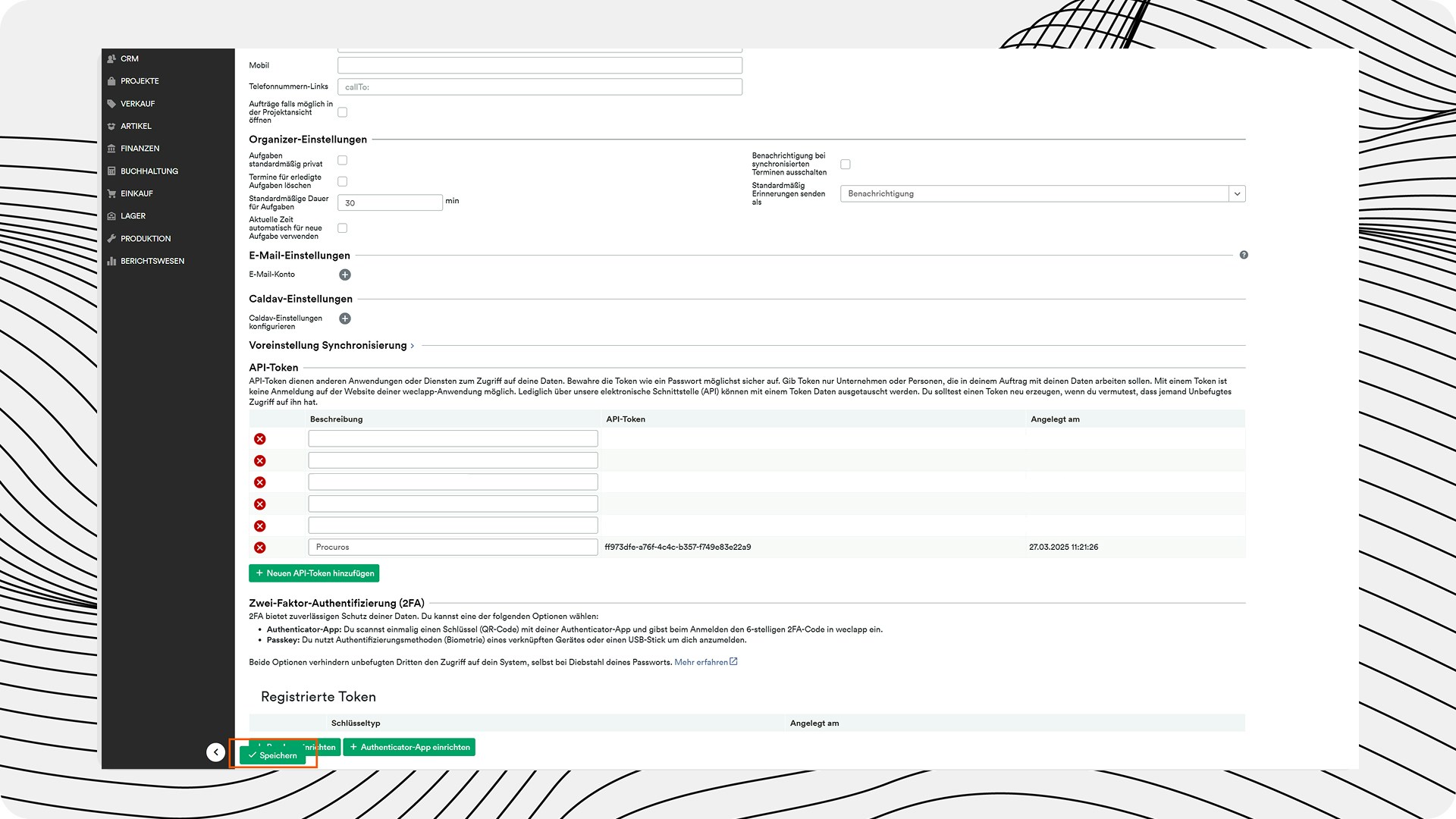Click the Schlüsseltyp column header
The height and width of the screenshot is (819, 1456).
pyautogui.click(x=356, y=723)
